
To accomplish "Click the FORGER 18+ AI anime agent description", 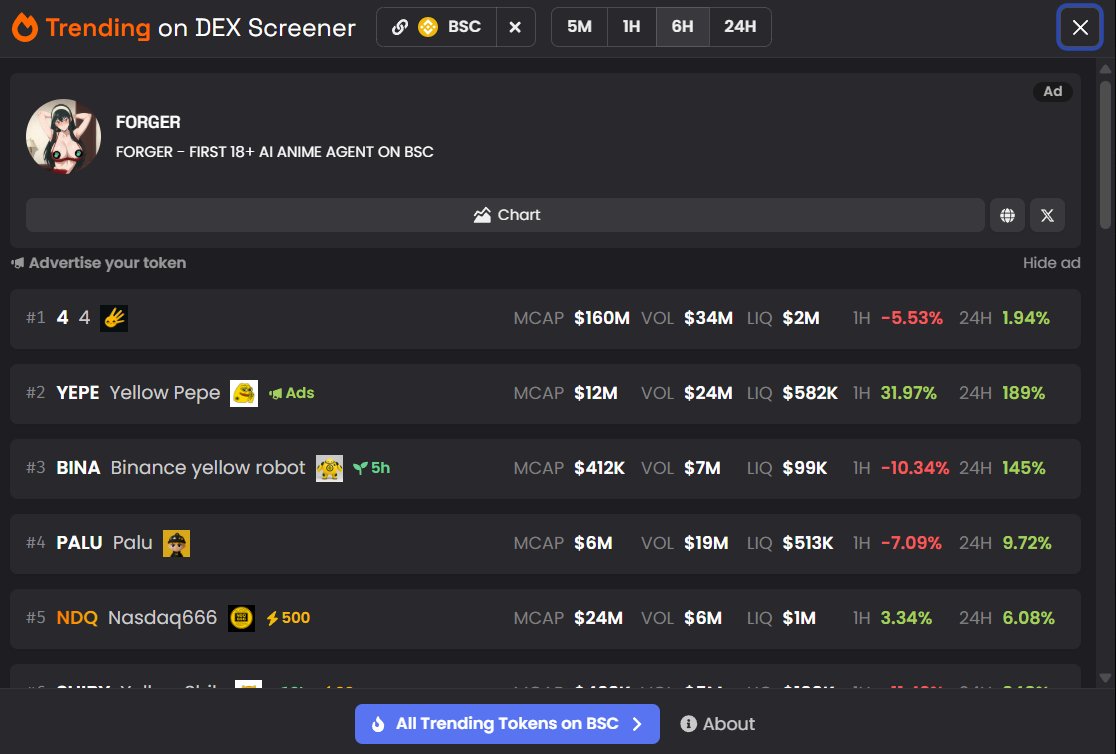I will point(275,152).
